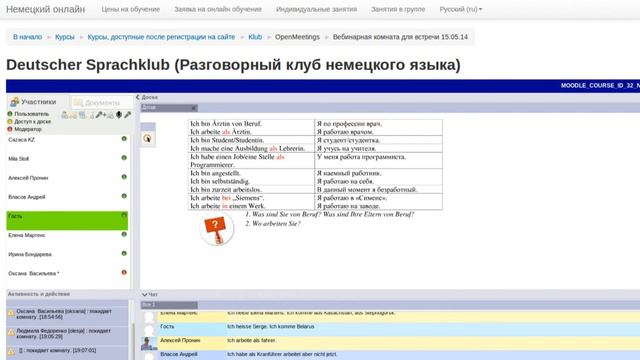
Task: Close the whiteboard tab with the x button
Action: point(193,108)
